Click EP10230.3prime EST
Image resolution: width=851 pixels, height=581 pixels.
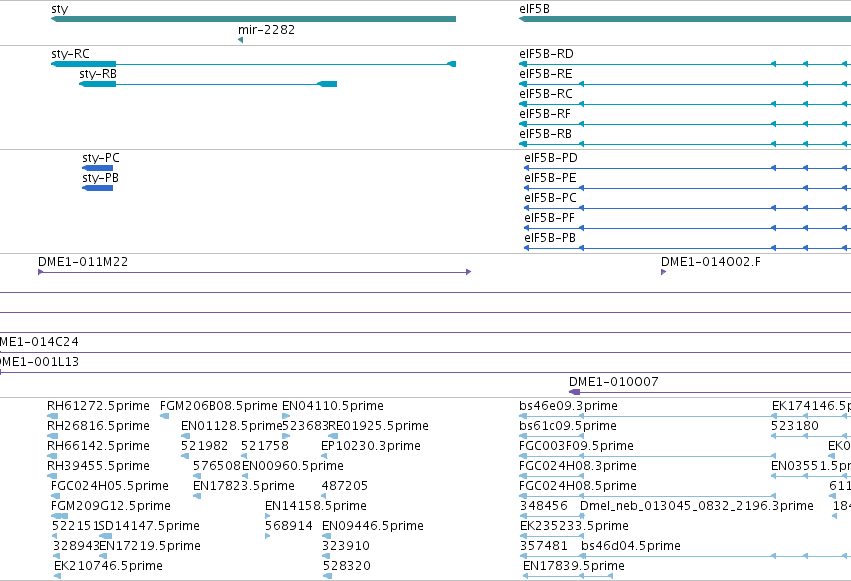[x=324, y=456]
